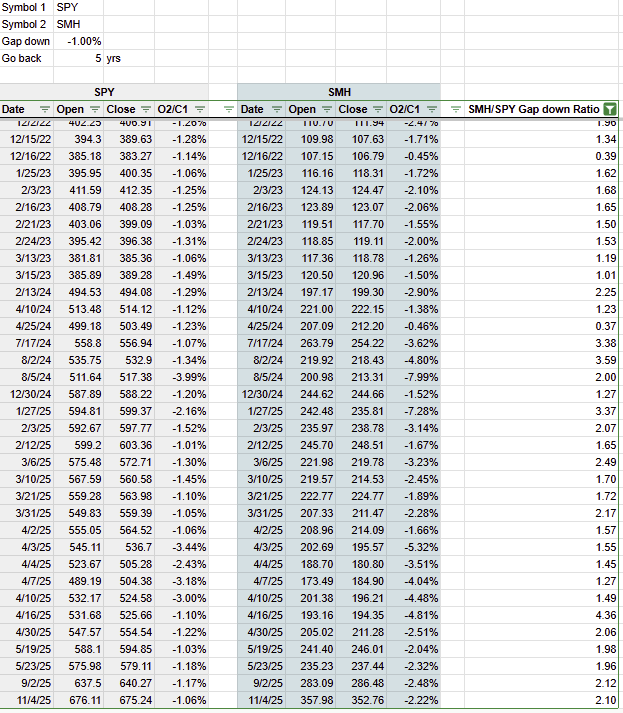Select the 'Symbol 2' label cell
623x713 pixels.
27,24
